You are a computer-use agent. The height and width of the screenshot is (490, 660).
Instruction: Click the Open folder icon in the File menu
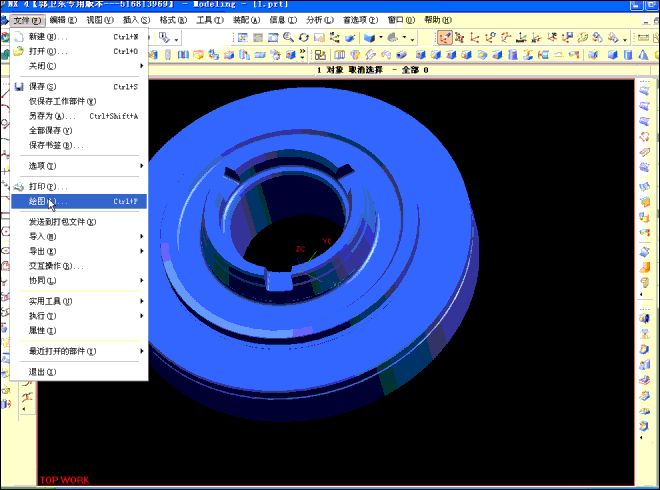click(x=19, y=51)
